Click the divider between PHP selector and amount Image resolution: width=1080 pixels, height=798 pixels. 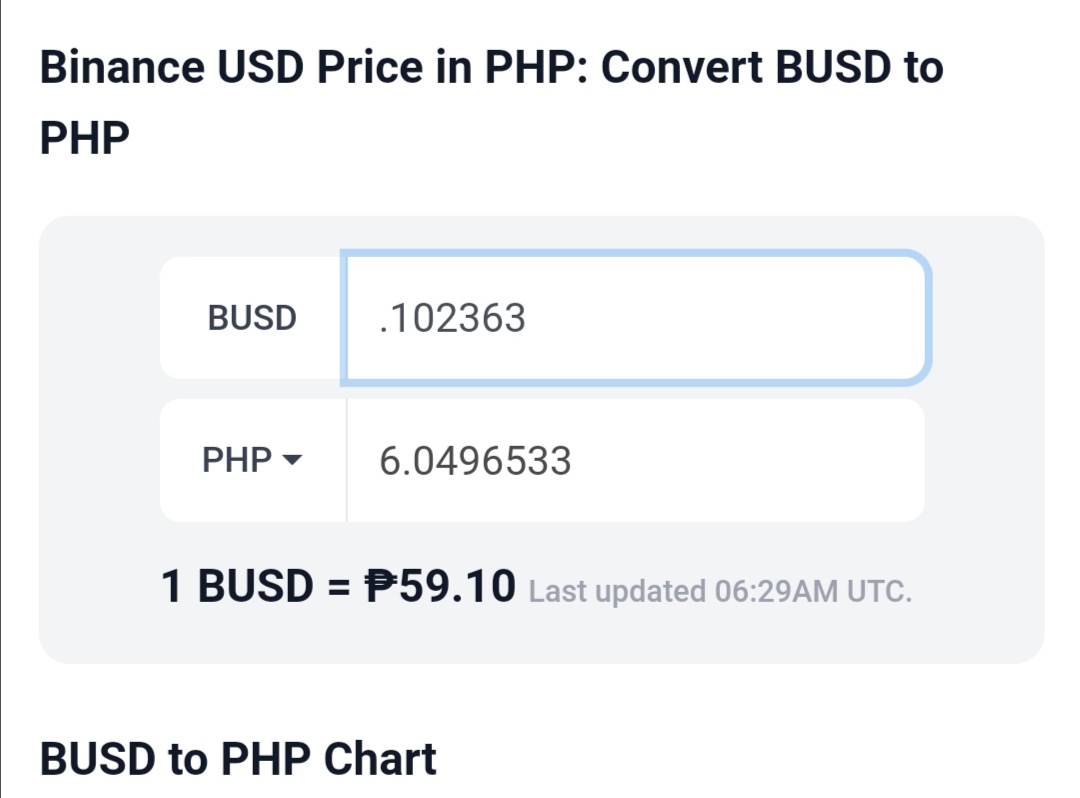(x=346, y=460)
